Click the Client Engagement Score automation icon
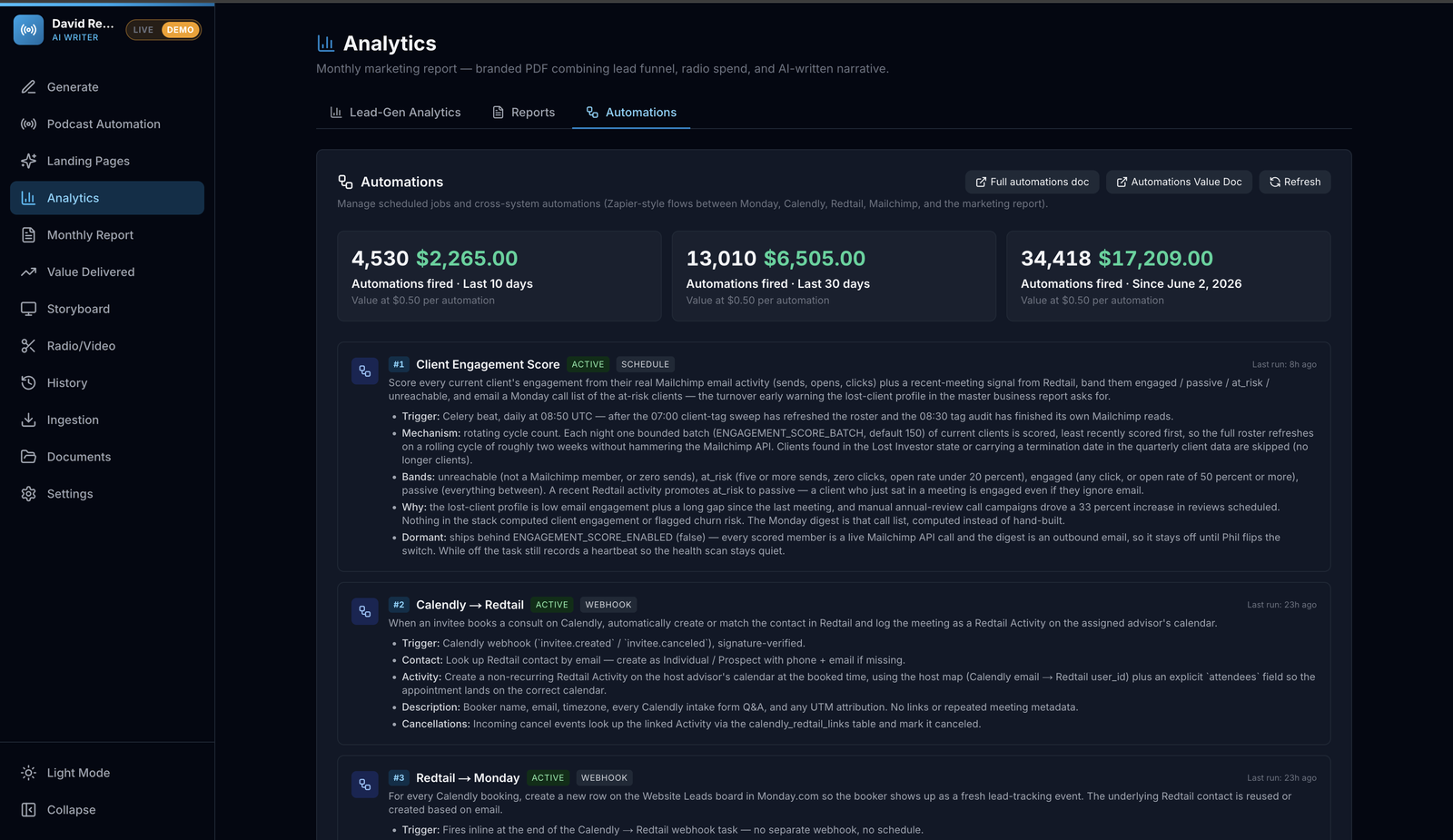The image size is (1453, 840). click(365, 371)
